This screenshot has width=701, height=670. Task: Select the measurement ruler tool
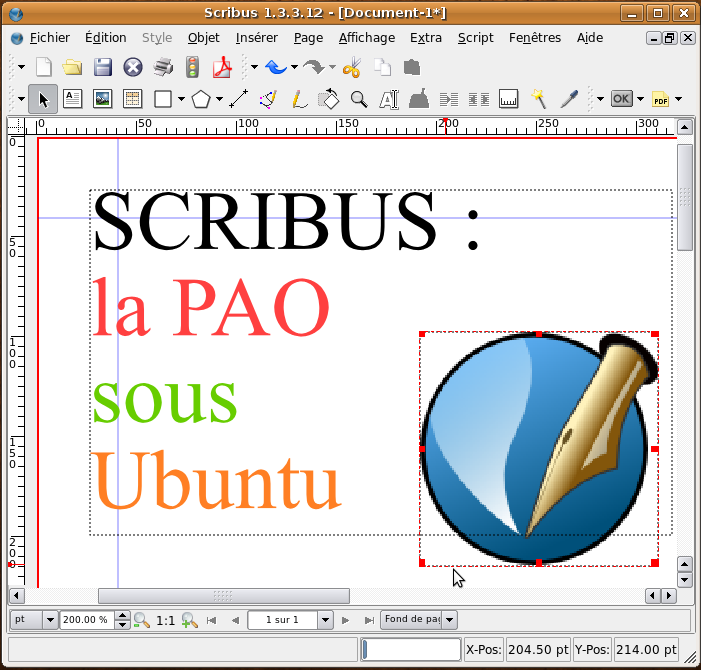point(508,99)
